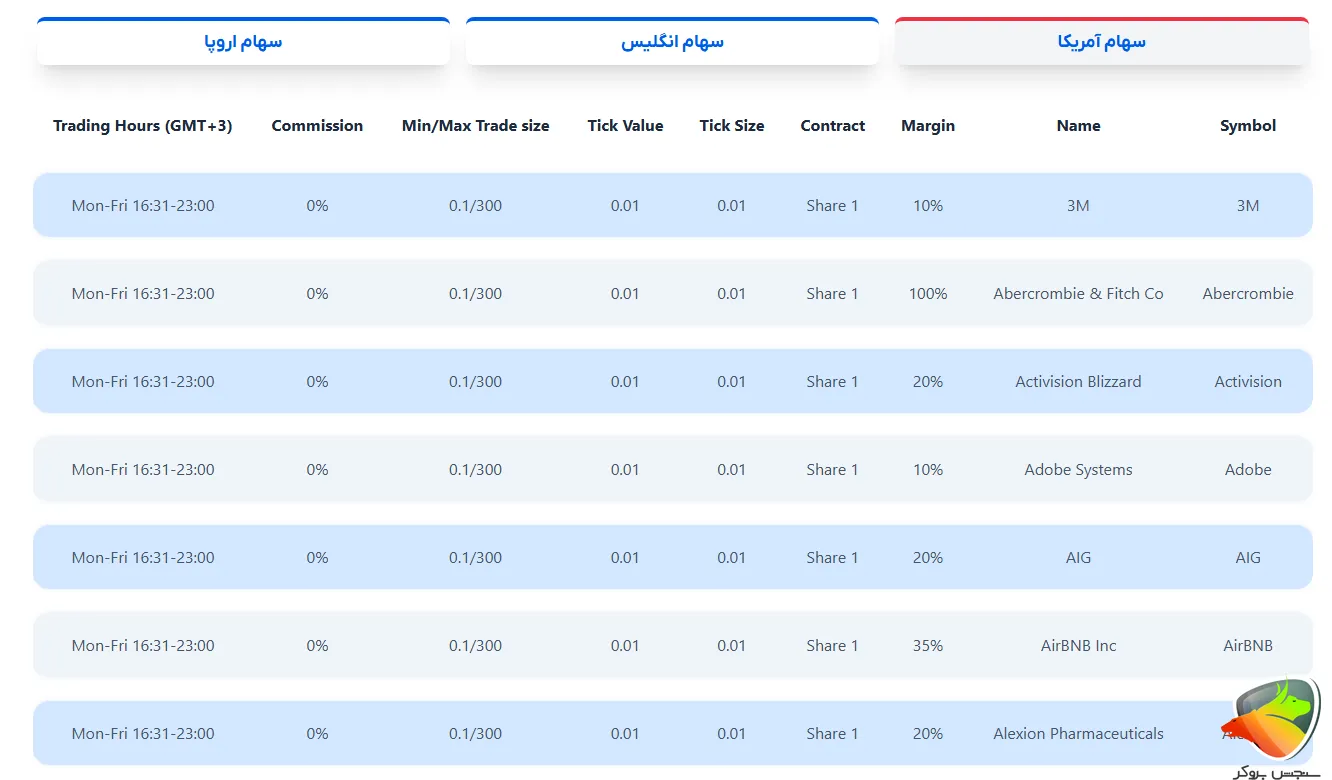Viewport: 1332px width, 780px height.
Task: Click the Trading Hours (GMT+3) column header
Action: (143, 125)
